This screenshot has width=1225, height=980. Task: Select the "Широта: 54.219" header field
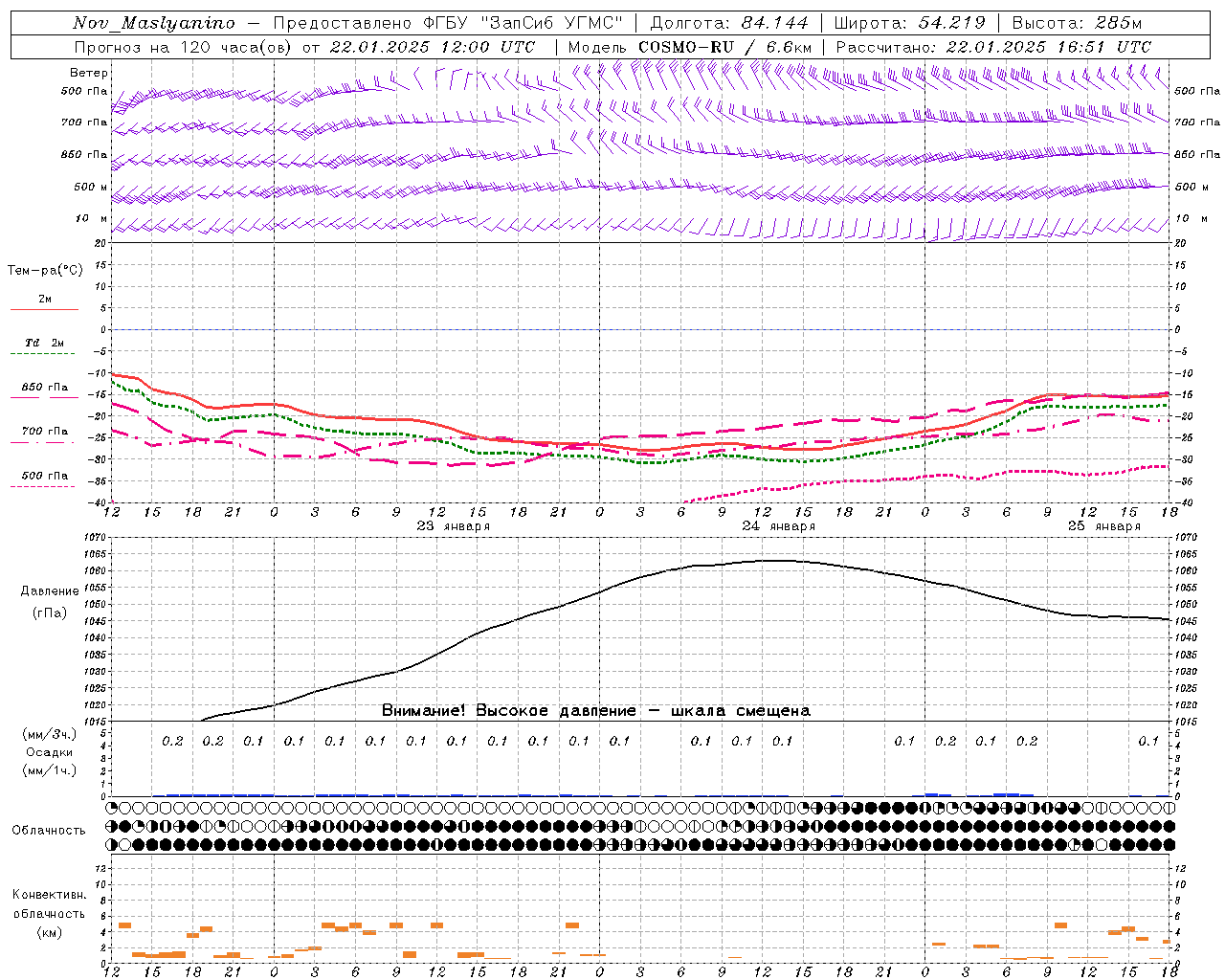(910, 23)
